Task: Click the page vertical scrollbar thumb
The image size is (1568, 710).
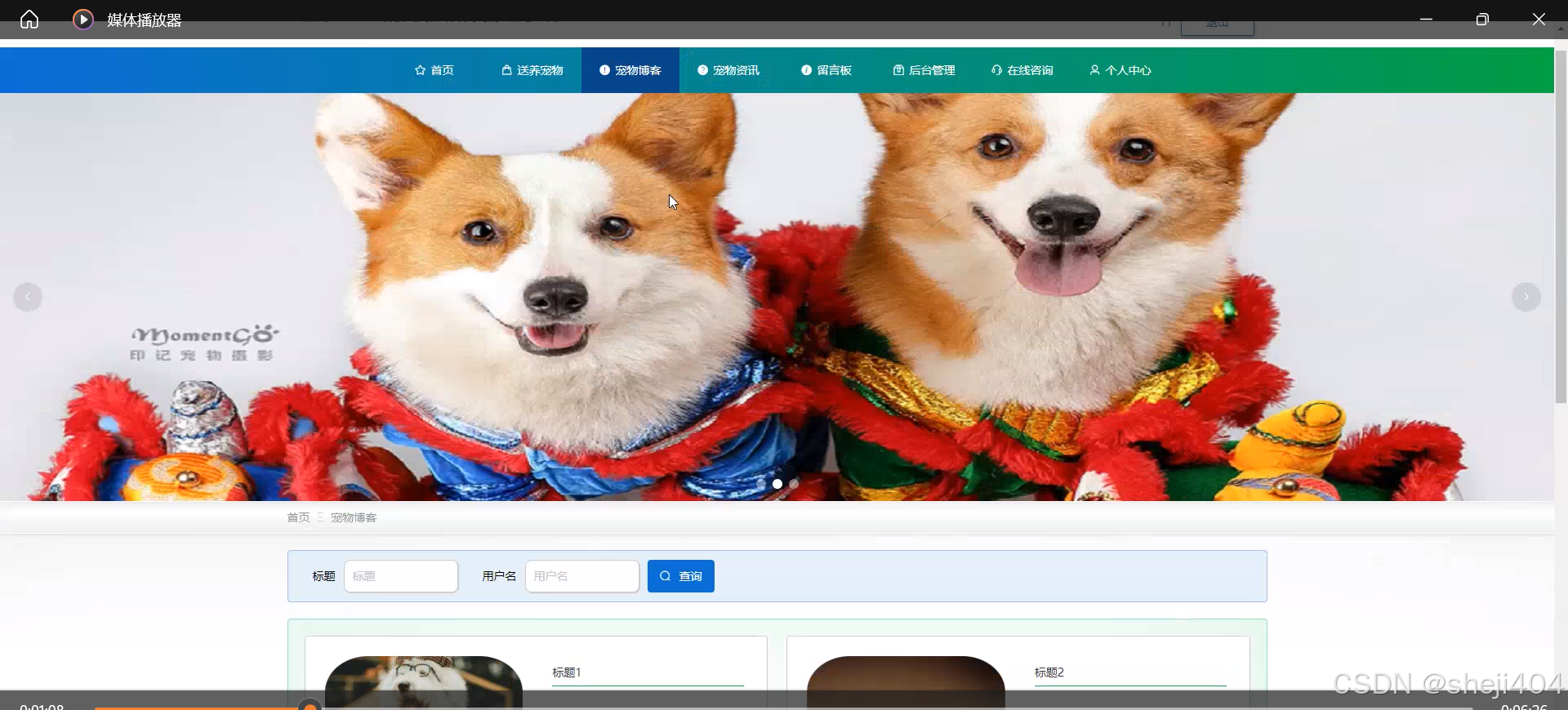Action: pyautogui.click(x=1561, y=227)
